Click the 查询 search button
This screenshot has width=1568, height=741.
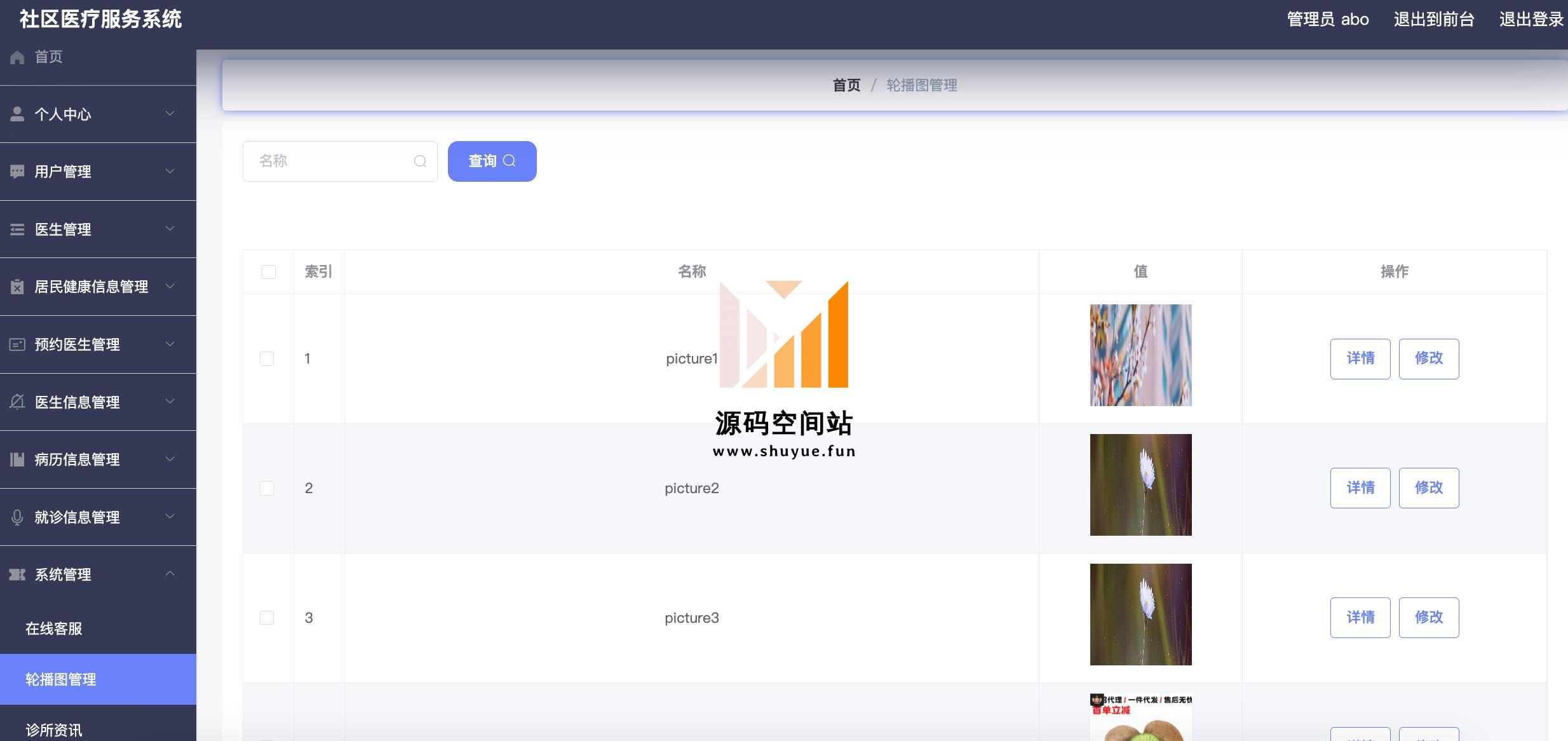[x=492, y=161]
